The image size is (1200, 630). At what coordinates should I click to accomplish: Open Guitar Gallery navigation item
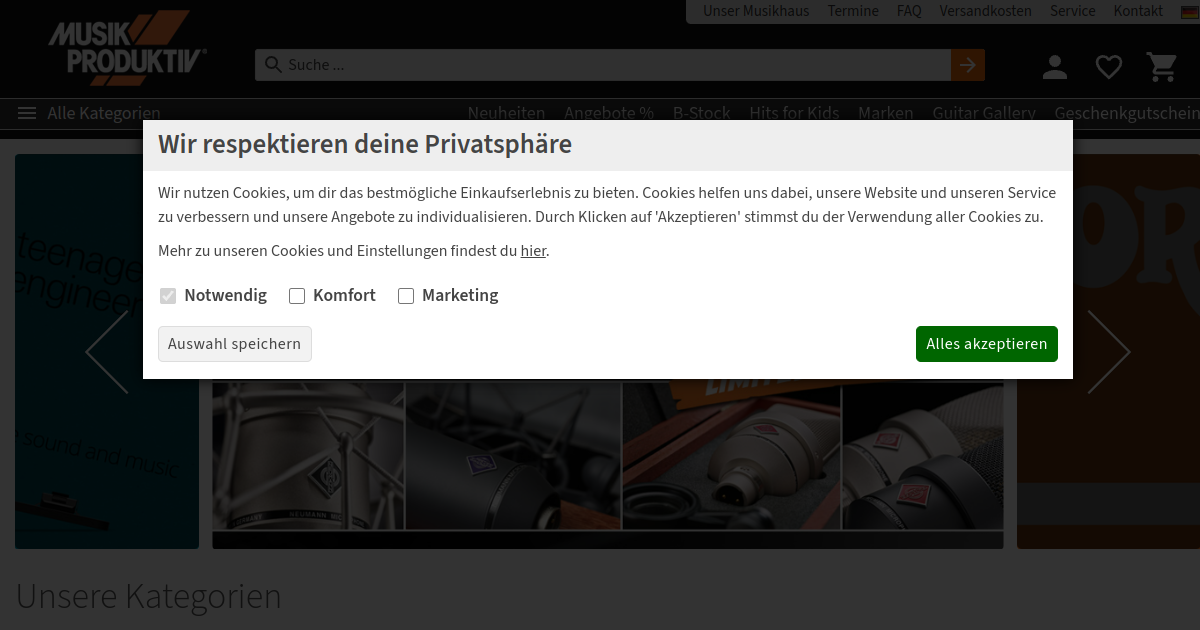pos(984,113)
